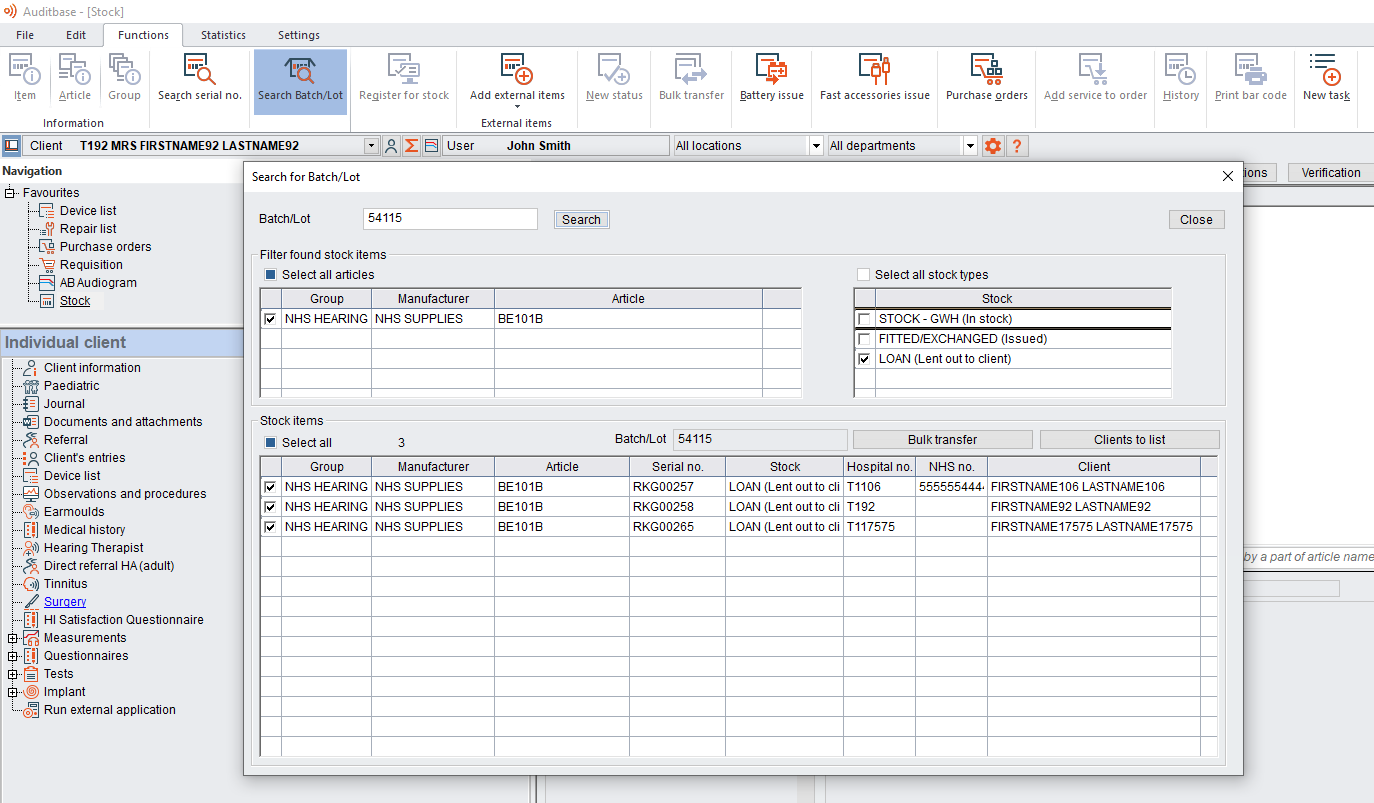Click the red question mark help icon
Viewport: 1374px width, 803px height.
(1016, 146)
